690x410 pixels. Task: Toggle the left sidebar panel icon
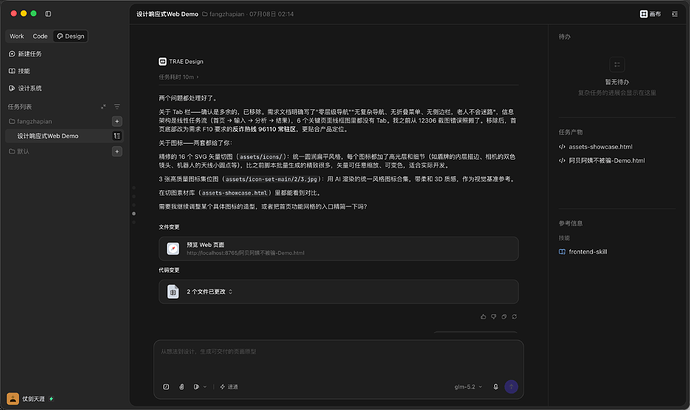click(48, 14)
